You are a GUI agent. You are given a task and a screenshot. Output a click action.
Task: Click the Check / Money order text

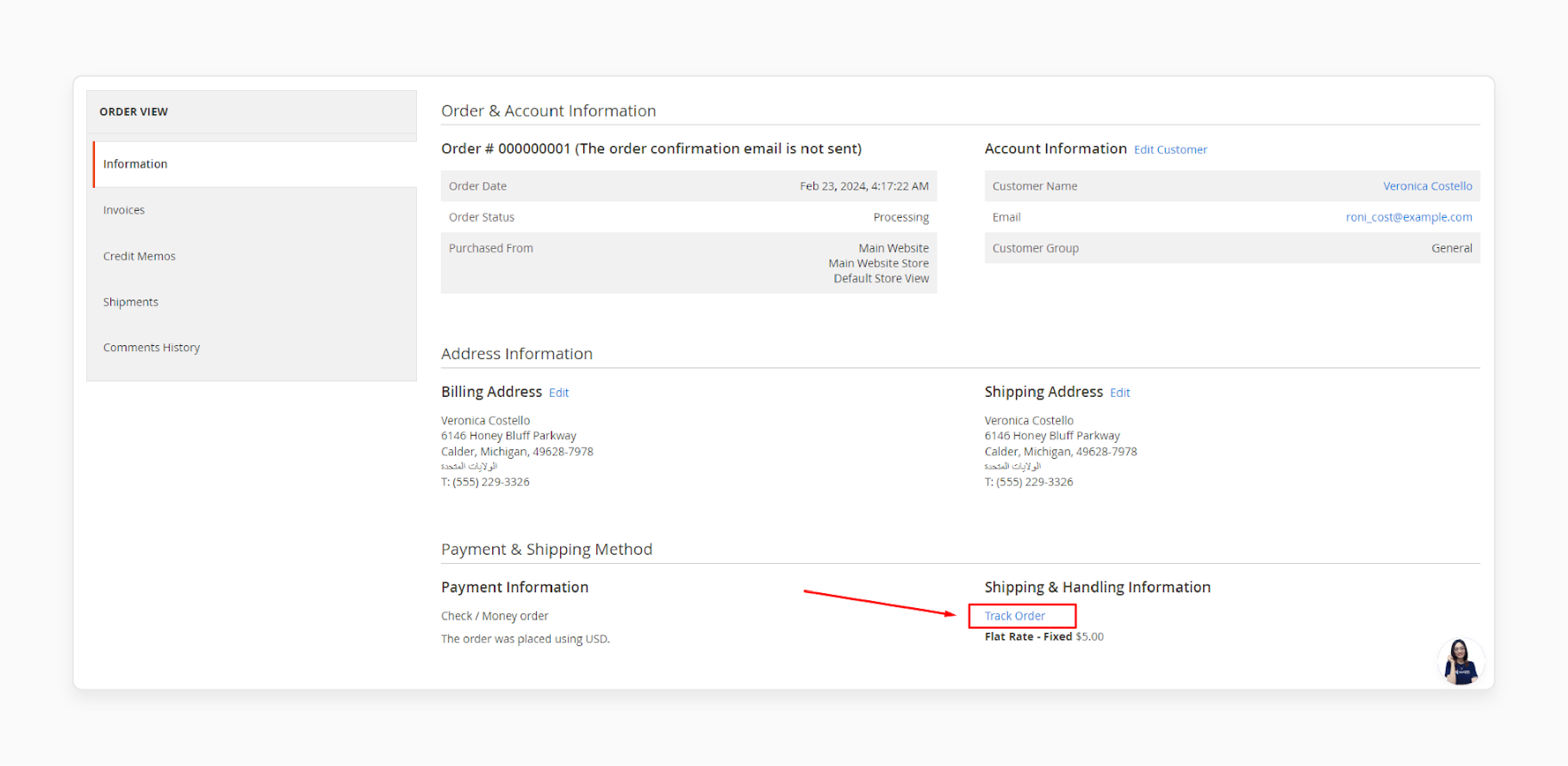coord(494,616)
